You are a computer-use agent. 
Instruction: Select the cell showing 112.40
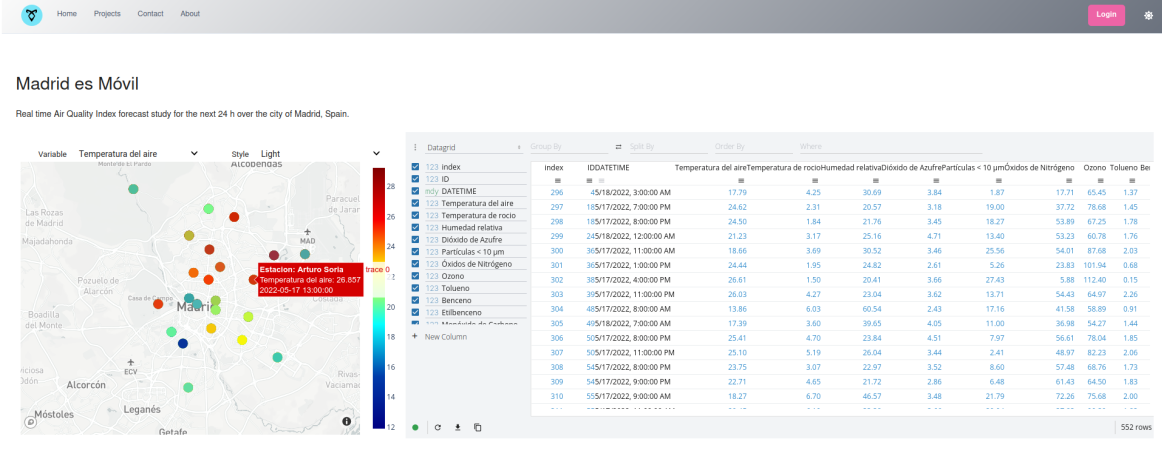1093,280
